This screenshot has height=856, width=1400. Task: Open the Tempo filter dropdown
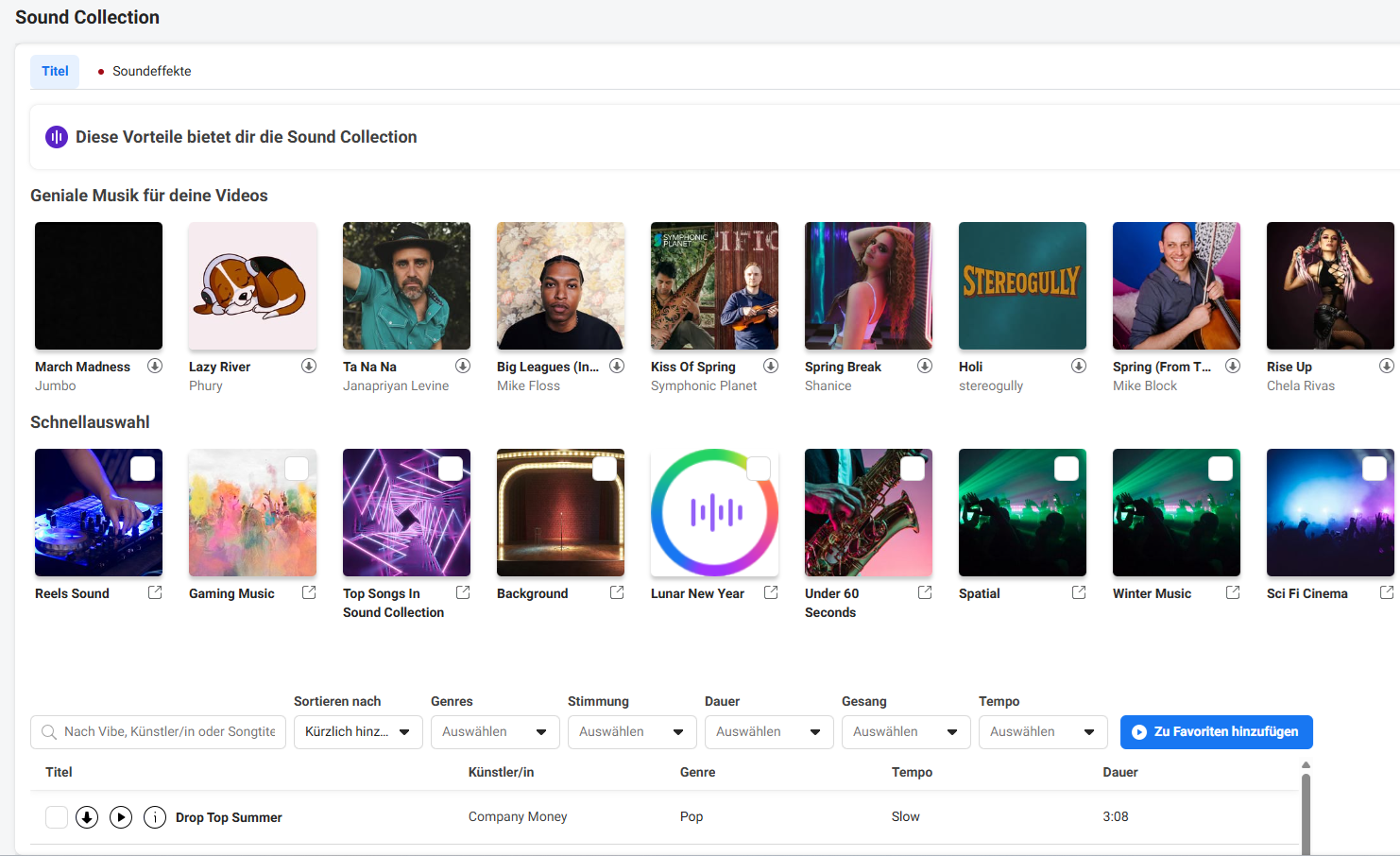point(1043,732)
